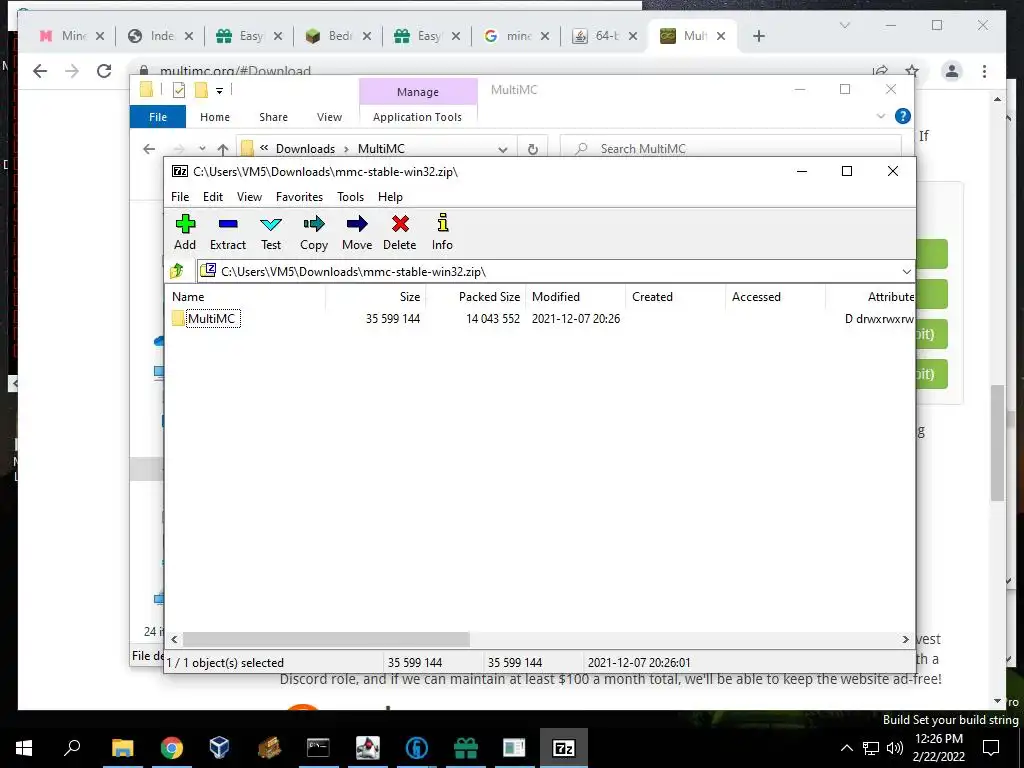Open the notification center icon
1024x768 pixels.
click(x=991, y=748)
